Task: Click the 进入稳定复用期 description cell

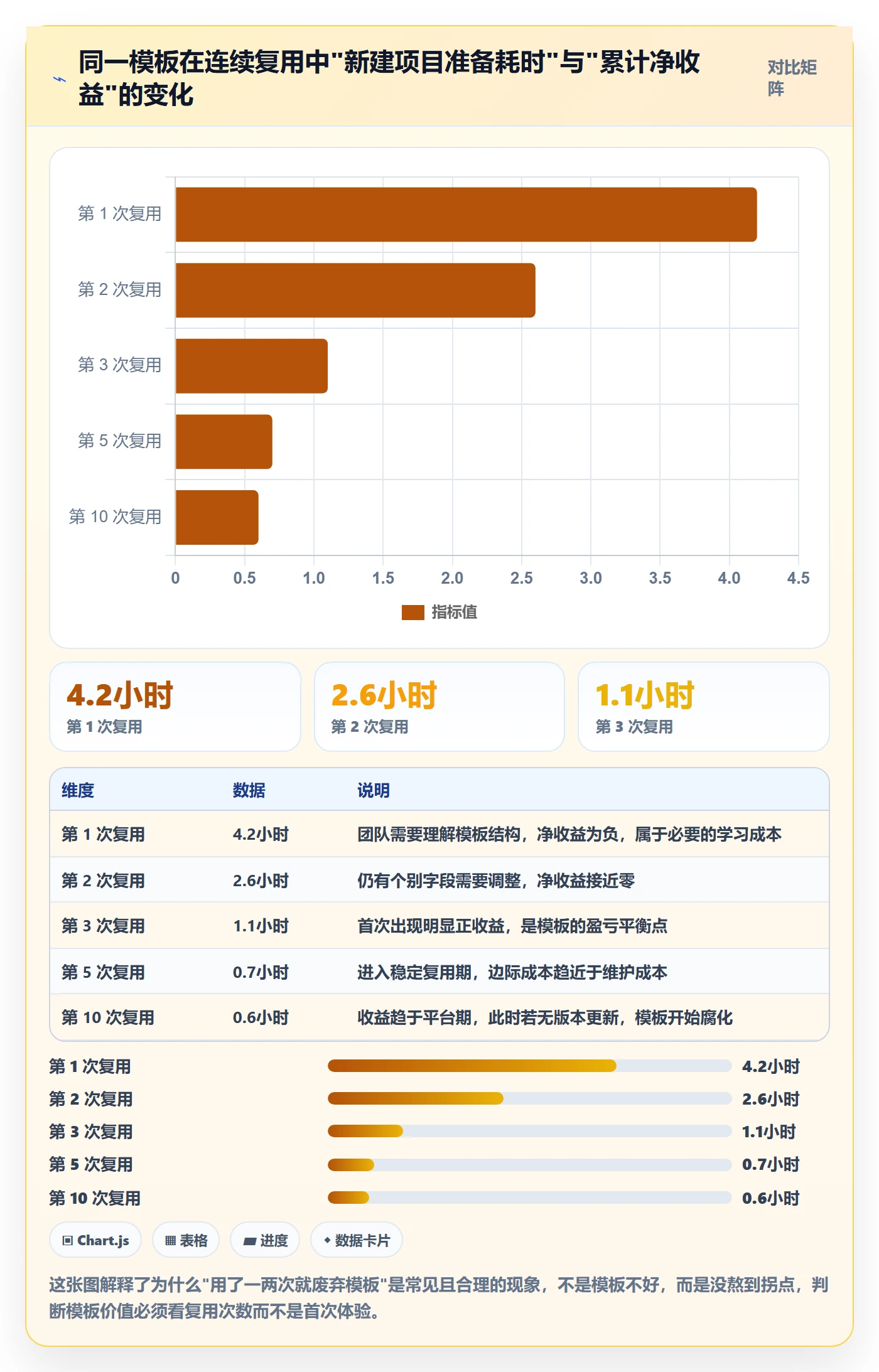Action: point(512,972)
